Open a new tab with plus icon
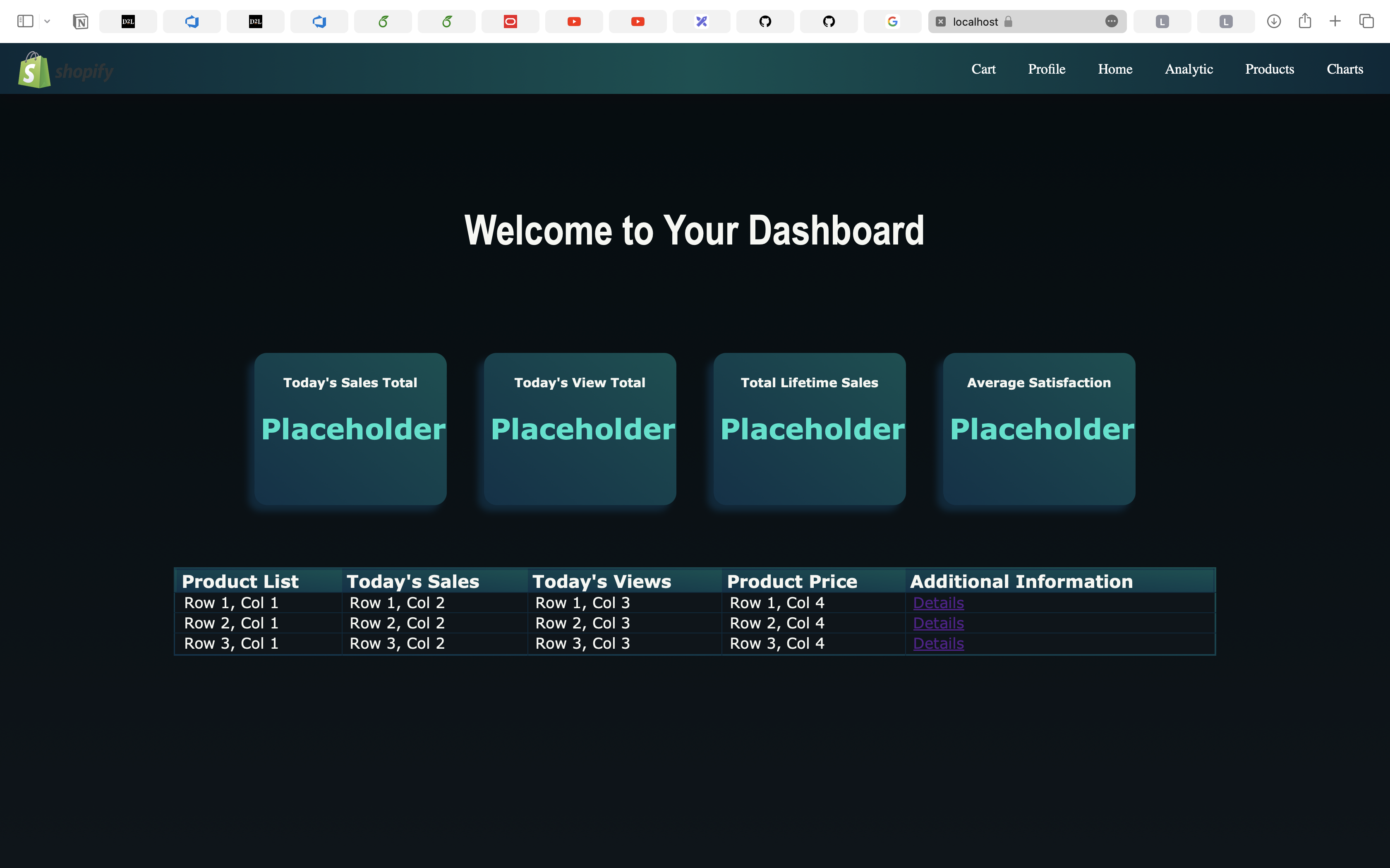Screen dimensions: 1390x868 pyautogui.click(x=1335, y=21)
